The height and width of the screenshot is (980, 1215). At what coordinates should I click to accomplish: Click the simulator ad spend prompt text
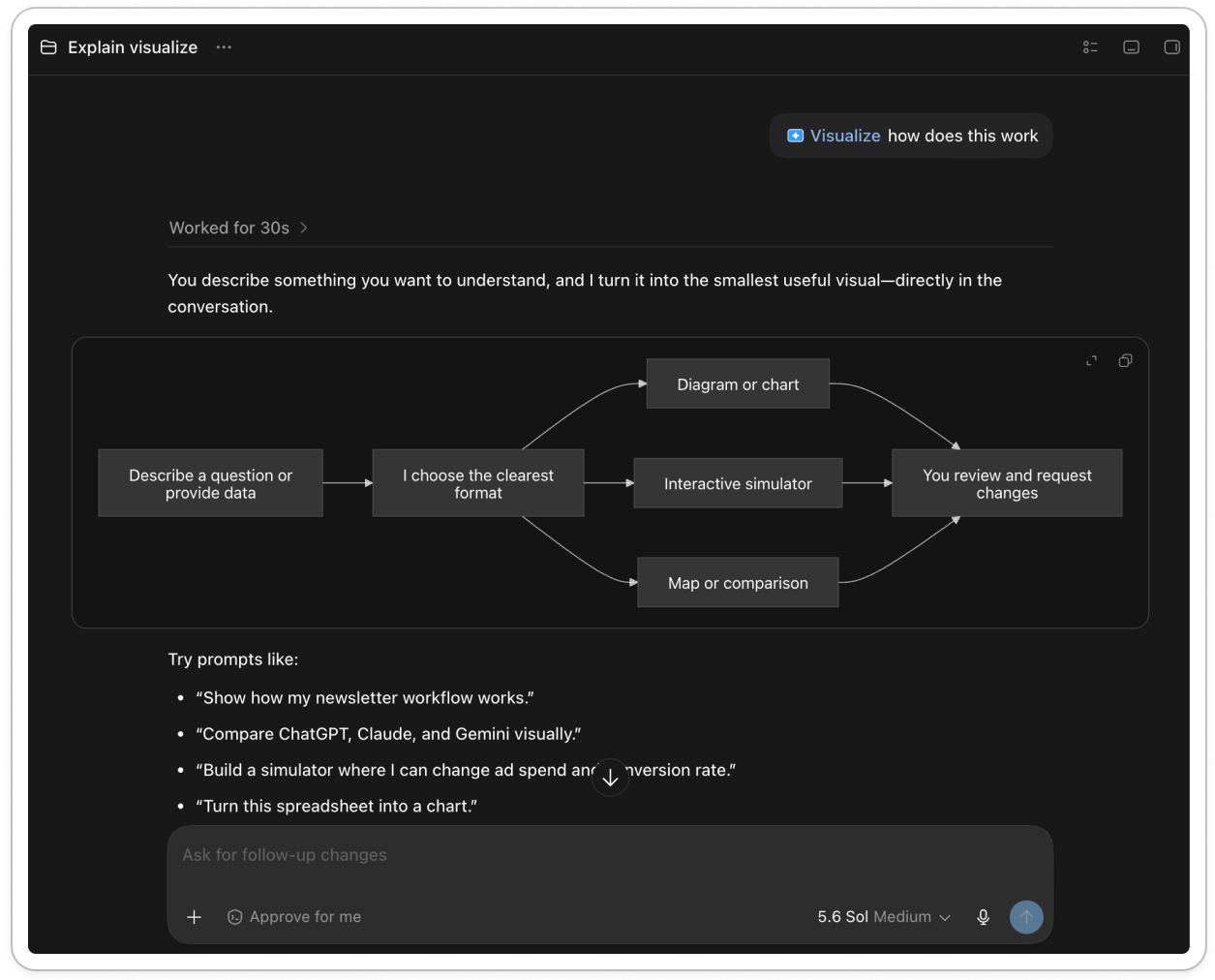(x=466, y=770)
